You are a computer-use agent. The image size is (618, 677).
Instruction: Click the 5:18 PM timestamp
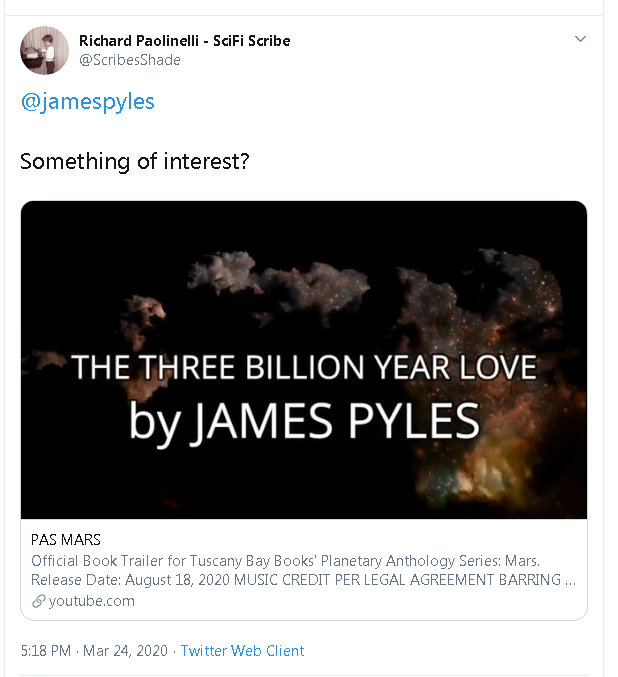(45, 651)
